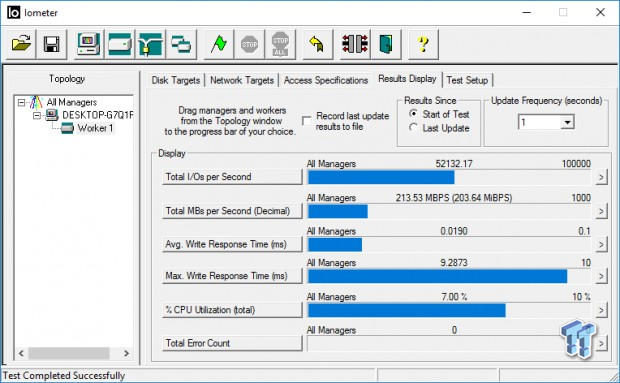Click the 9.2873 max response value
620x383 pixels.
coord(454,263)
